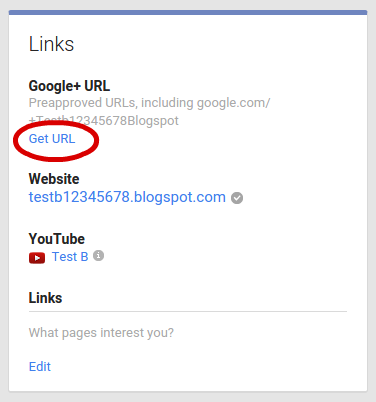
Task: Select the Website heading
Action: [x=54, y=179]
